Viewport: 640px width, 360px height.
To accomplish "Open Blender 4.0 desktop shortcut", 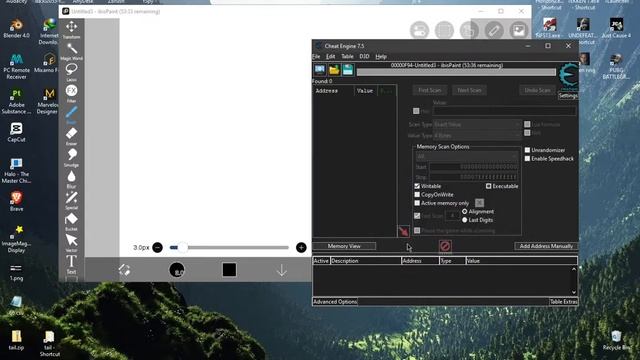I will click(16, 28).
